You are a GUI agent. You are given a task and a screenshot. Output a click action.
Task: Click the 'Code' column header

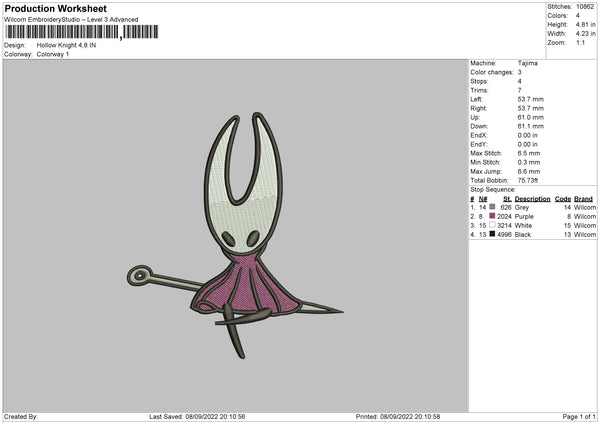click(x=563, y=199)
